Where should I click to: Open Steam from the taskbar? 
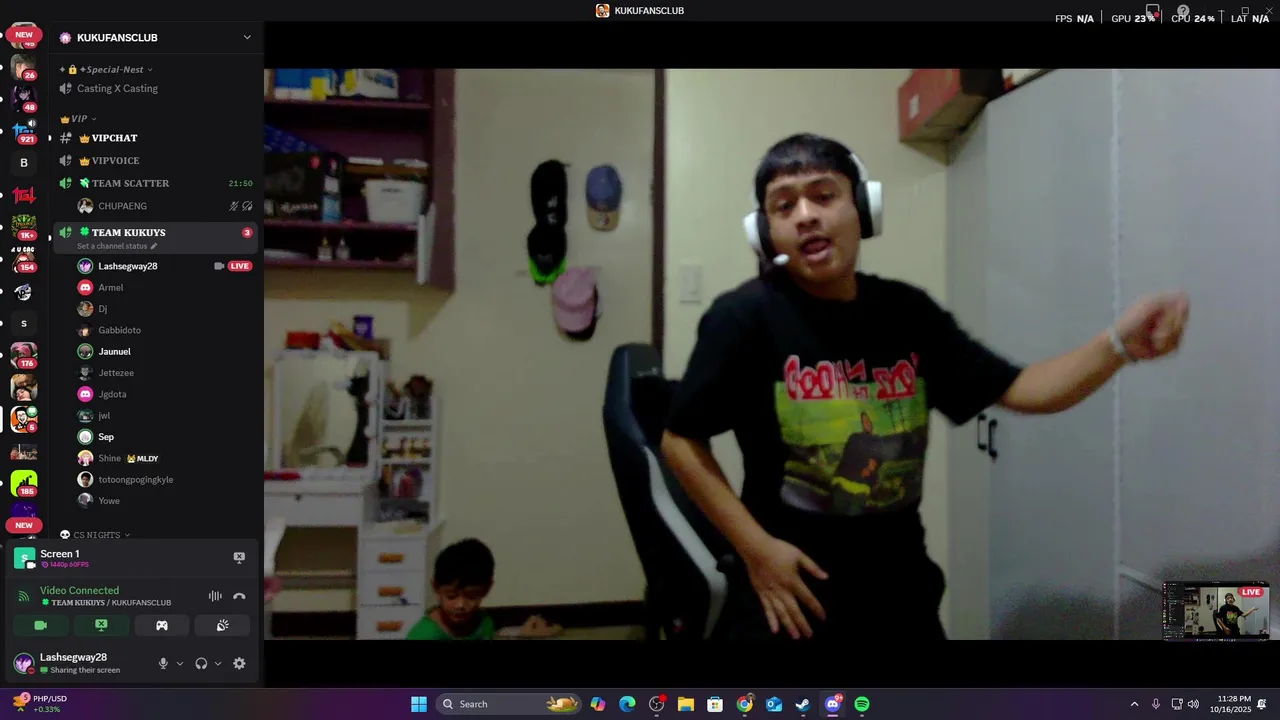click(803, 704)
